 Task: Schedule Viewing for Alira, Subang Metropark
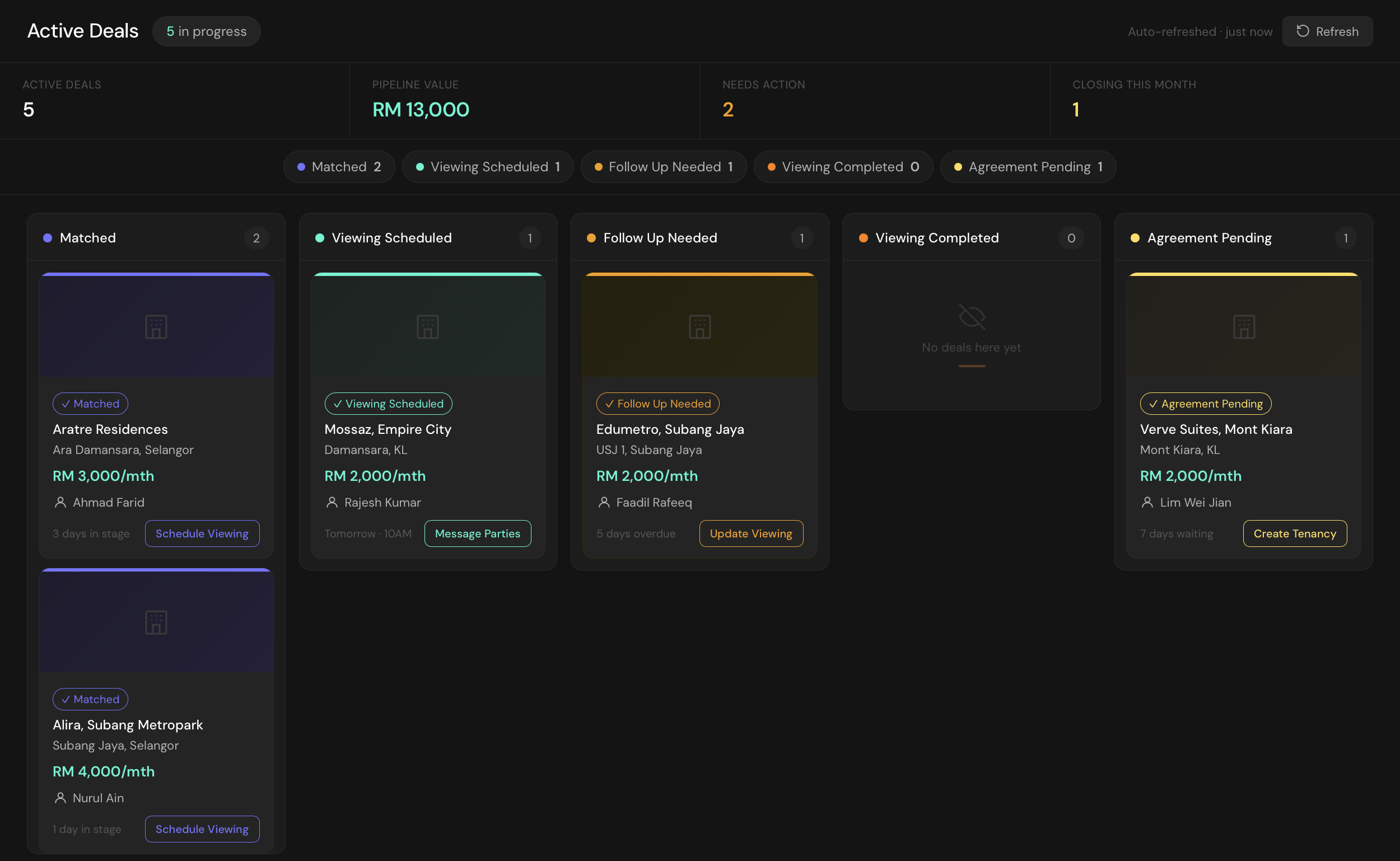202,829
